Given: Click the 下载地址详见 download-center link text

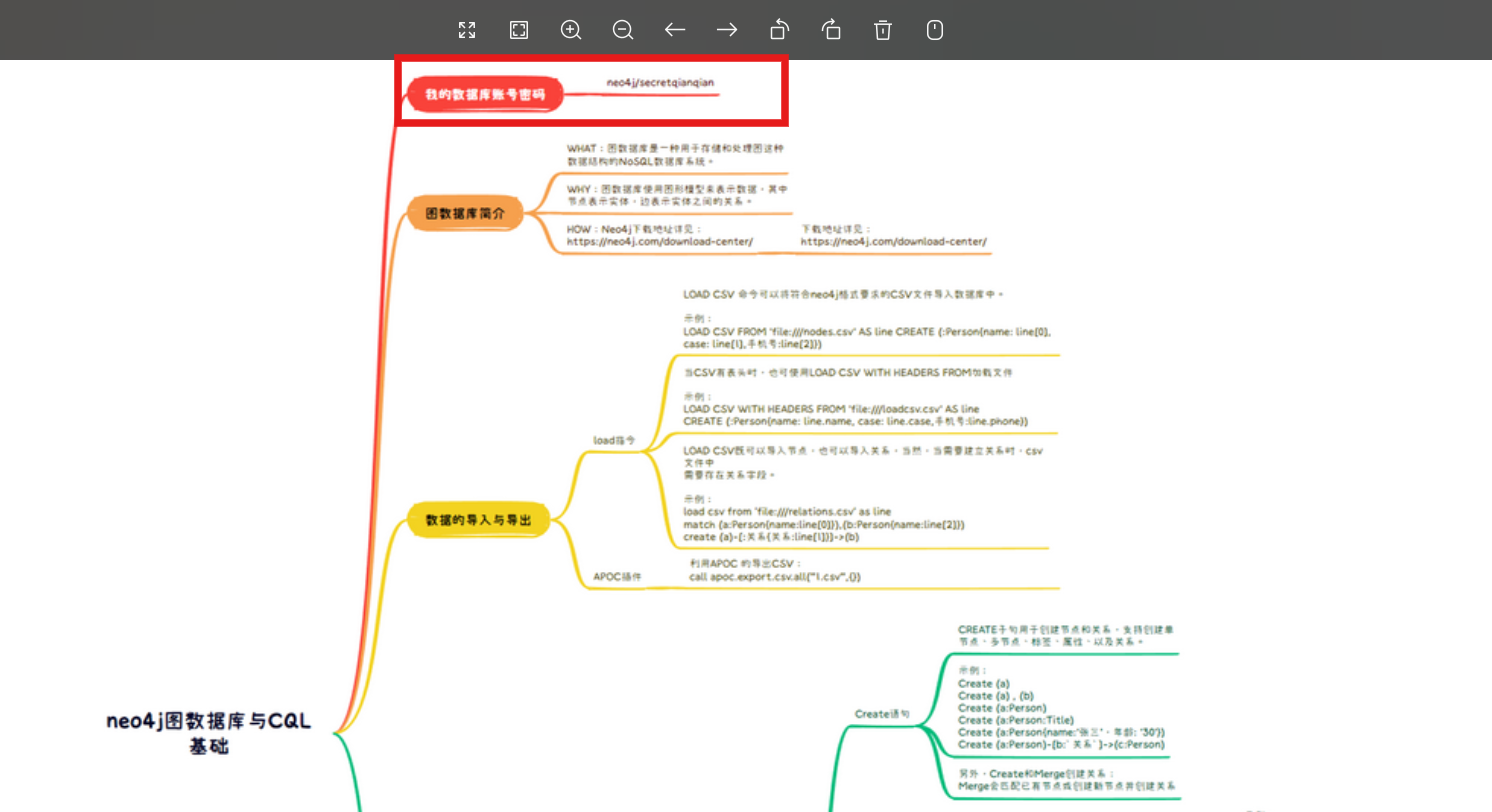Looking at the screenshot, I should point(893,241).
